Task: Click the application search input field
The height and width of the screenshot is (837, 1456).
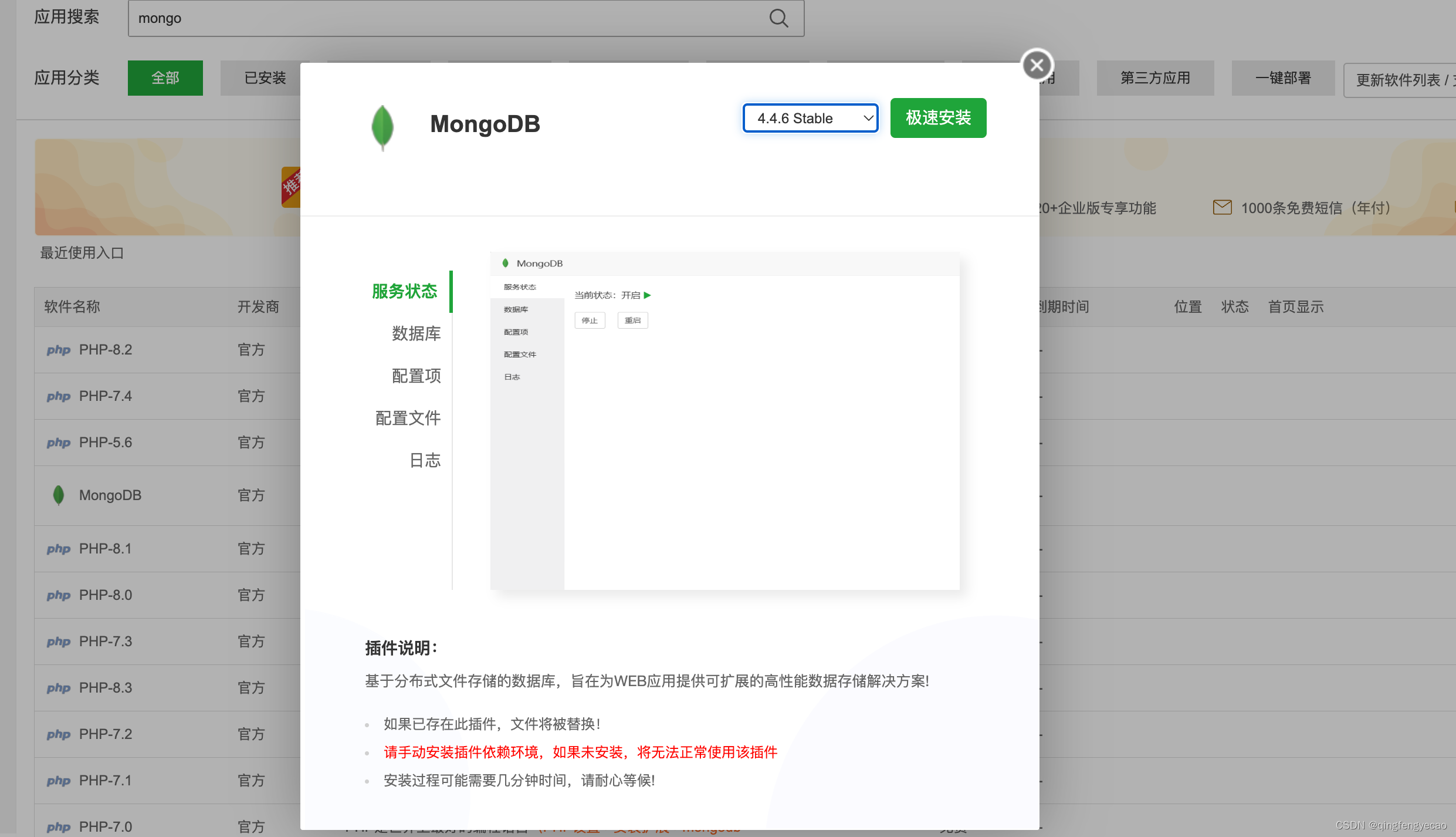Action: [466, 18]
